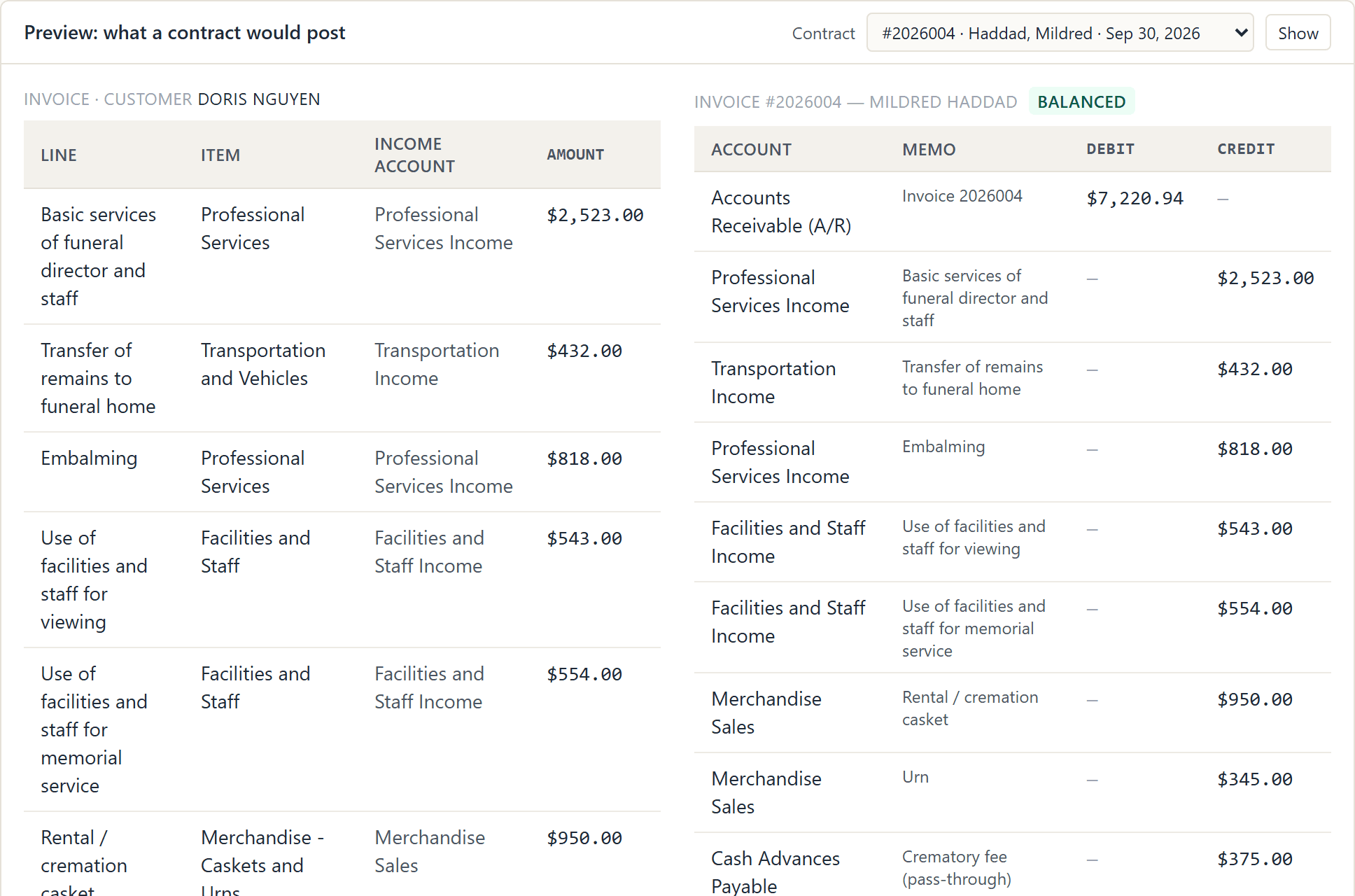Click the Invoice 2026004 memo

962,196
